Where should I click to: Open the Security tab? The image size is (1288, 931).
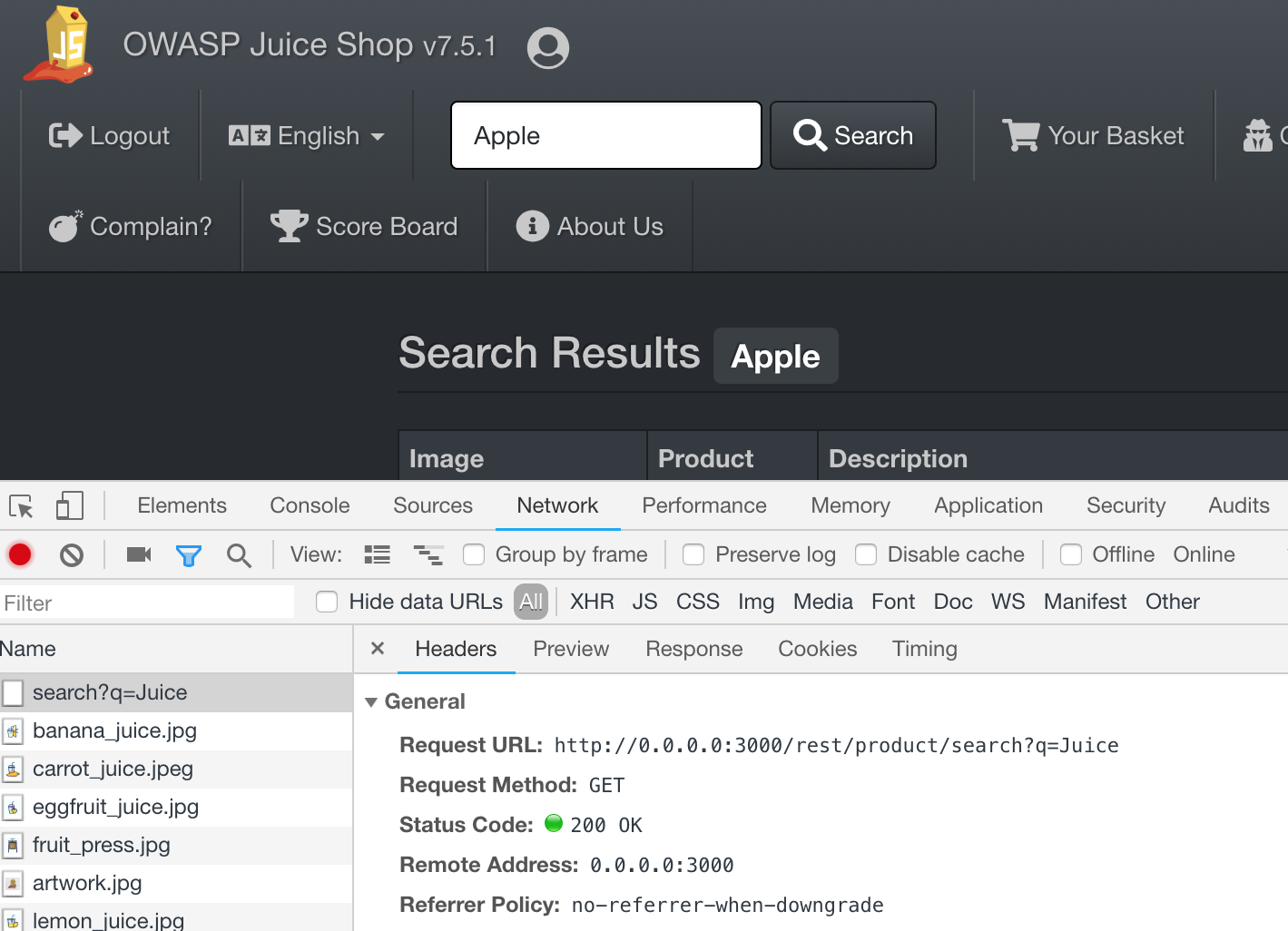[x=1126, y=505]
